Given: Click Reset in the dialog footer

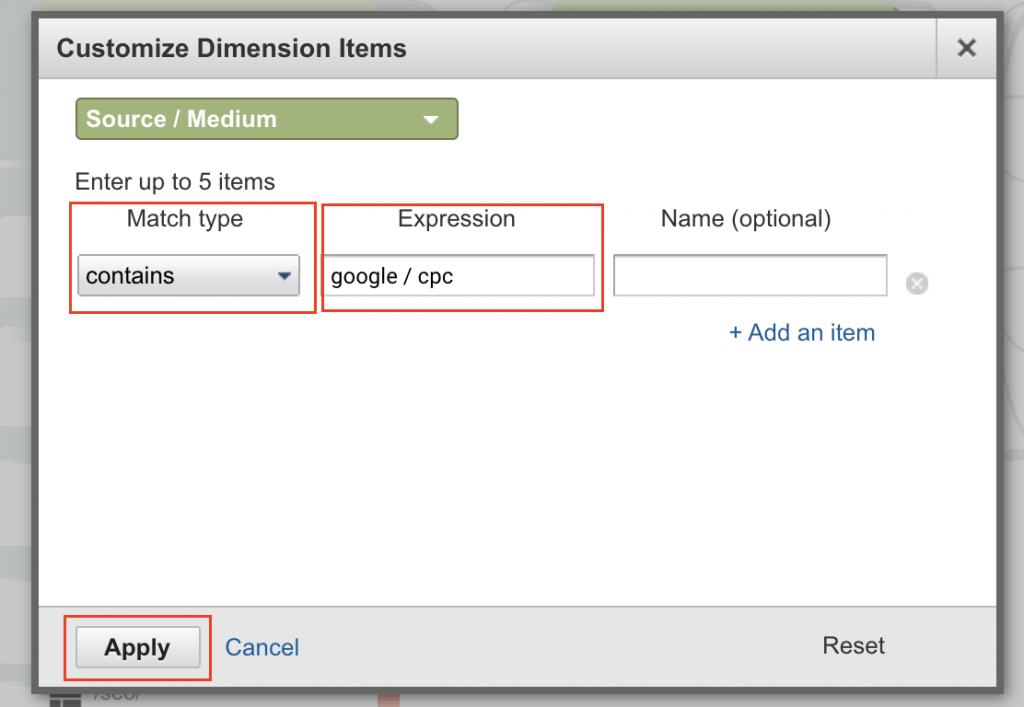Looking at the screenshot, I should point(853,645).
